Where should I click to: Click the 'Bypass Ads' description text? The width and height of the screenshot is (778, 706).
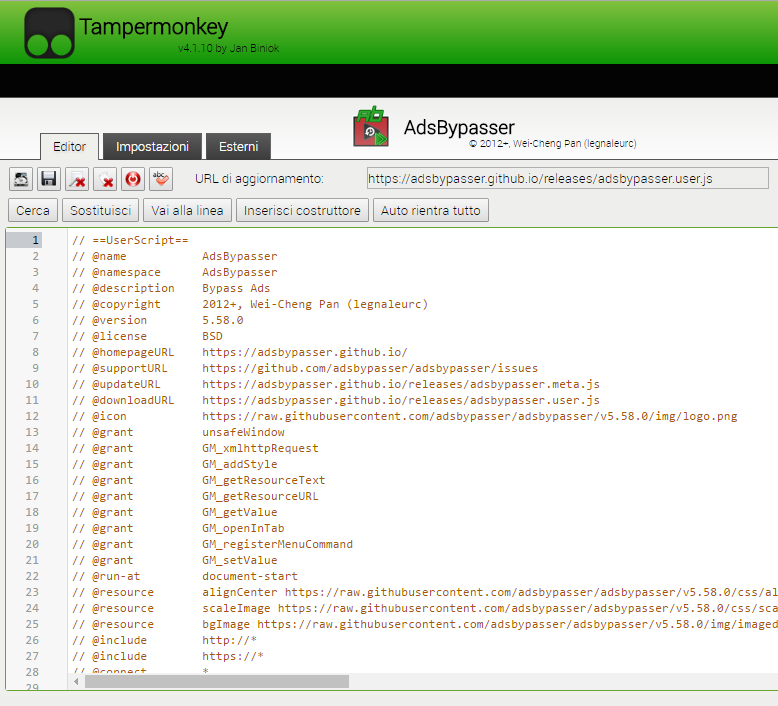point(236,288)
